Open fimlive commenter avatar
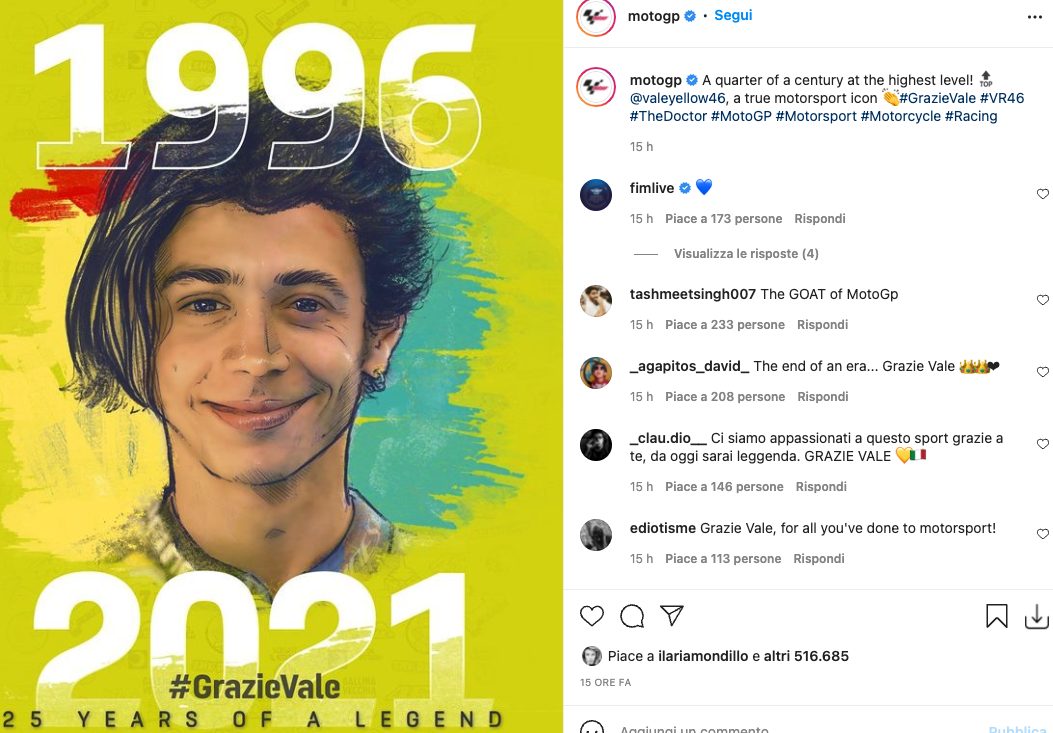 tap(596, 195)
